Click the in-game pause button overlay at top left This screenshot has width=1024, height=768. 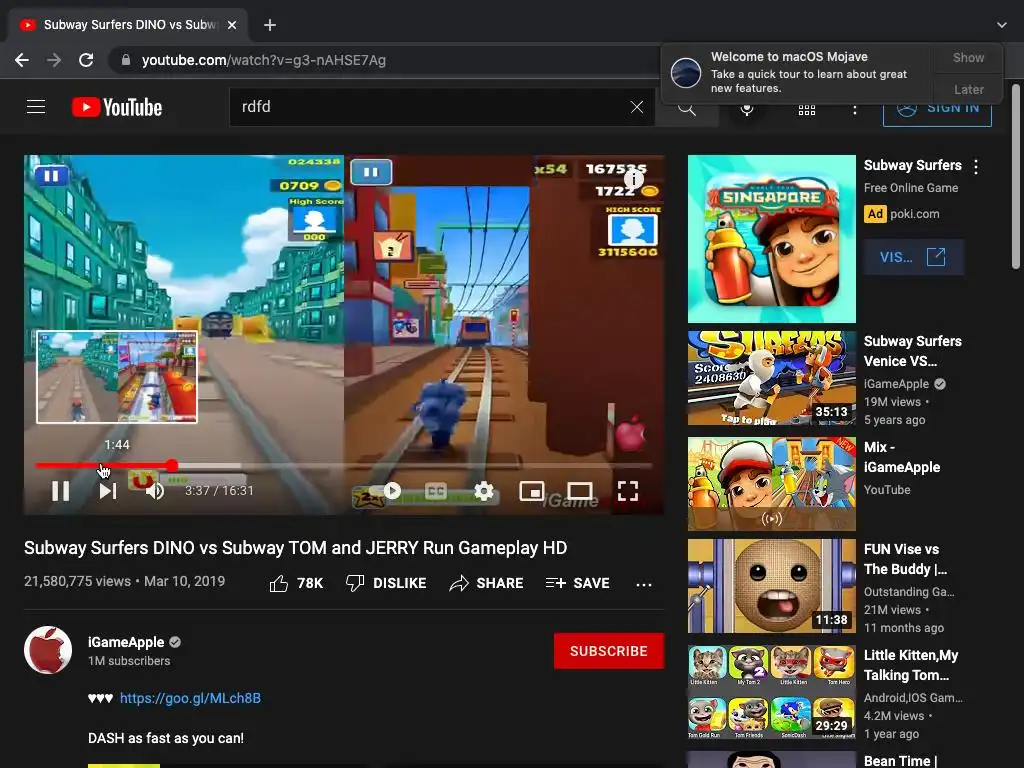[52, 175]
